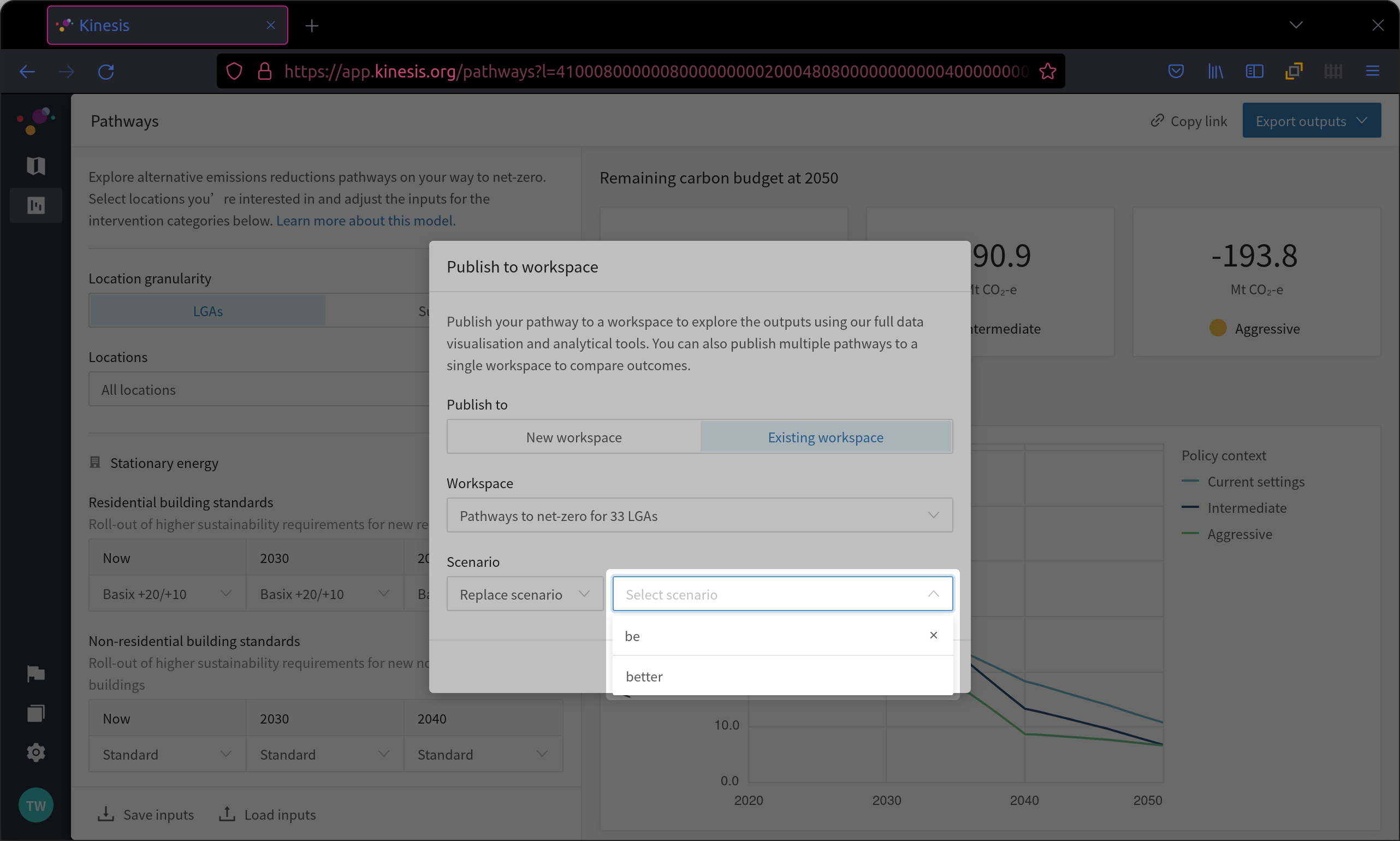The height and width of the screenshot is (841, 1400).
Task: Open residential Now Basix +20/+10 dropdown
Action: (167, 594)
